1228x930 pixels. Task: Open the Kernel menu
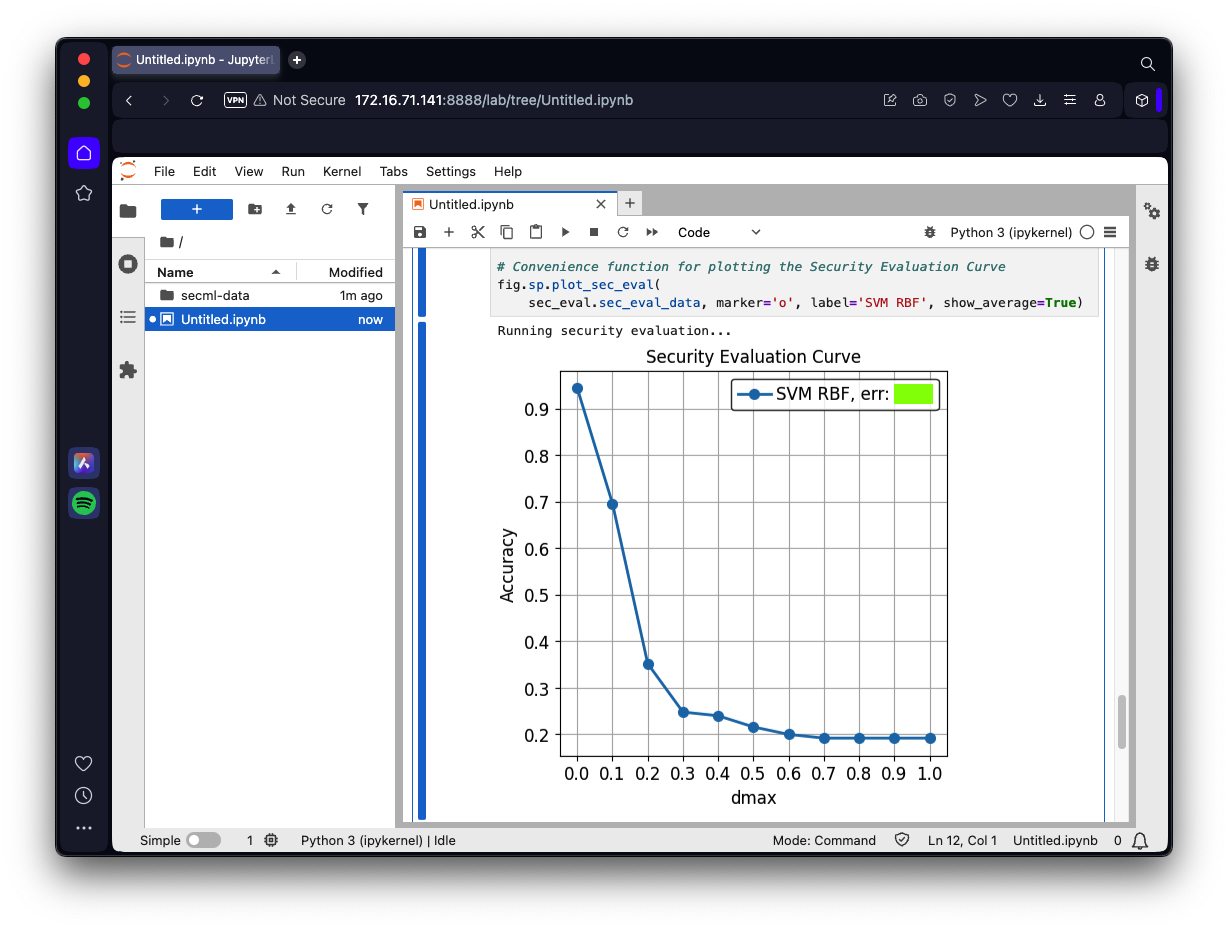coord(342,171)
